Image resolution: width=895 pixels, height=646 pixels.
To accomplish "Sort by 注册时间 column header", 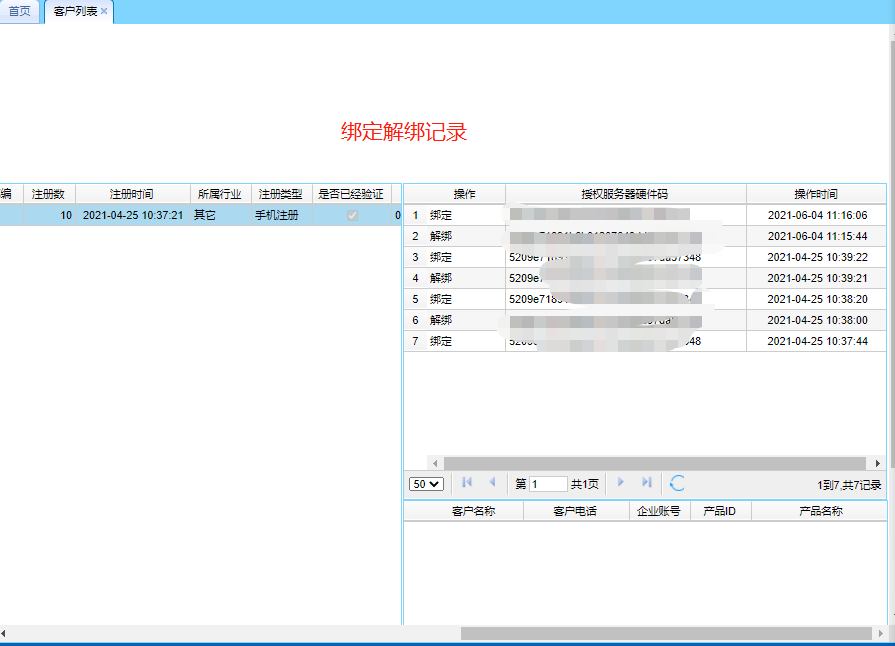I will pyautogui.click(x=132, y=194).
